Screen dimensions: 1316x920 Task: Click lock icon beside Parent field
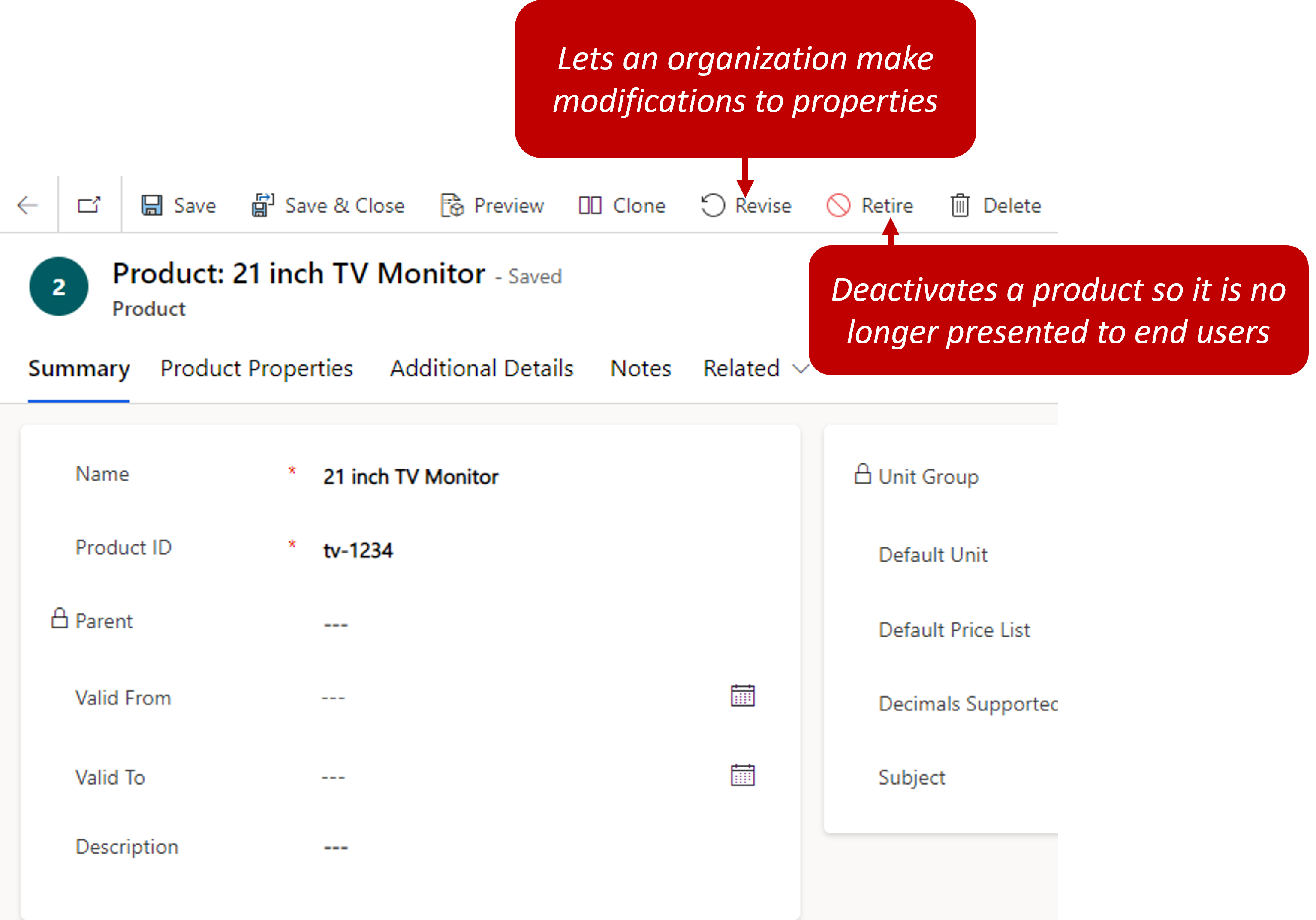(60, 619)
